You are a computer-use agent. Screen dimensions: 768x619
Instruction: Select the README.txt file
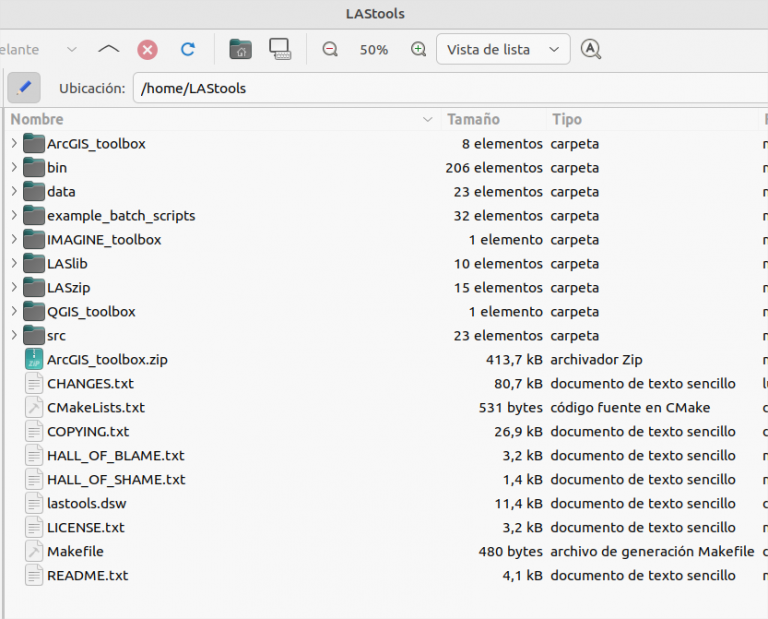coord(87,576)
